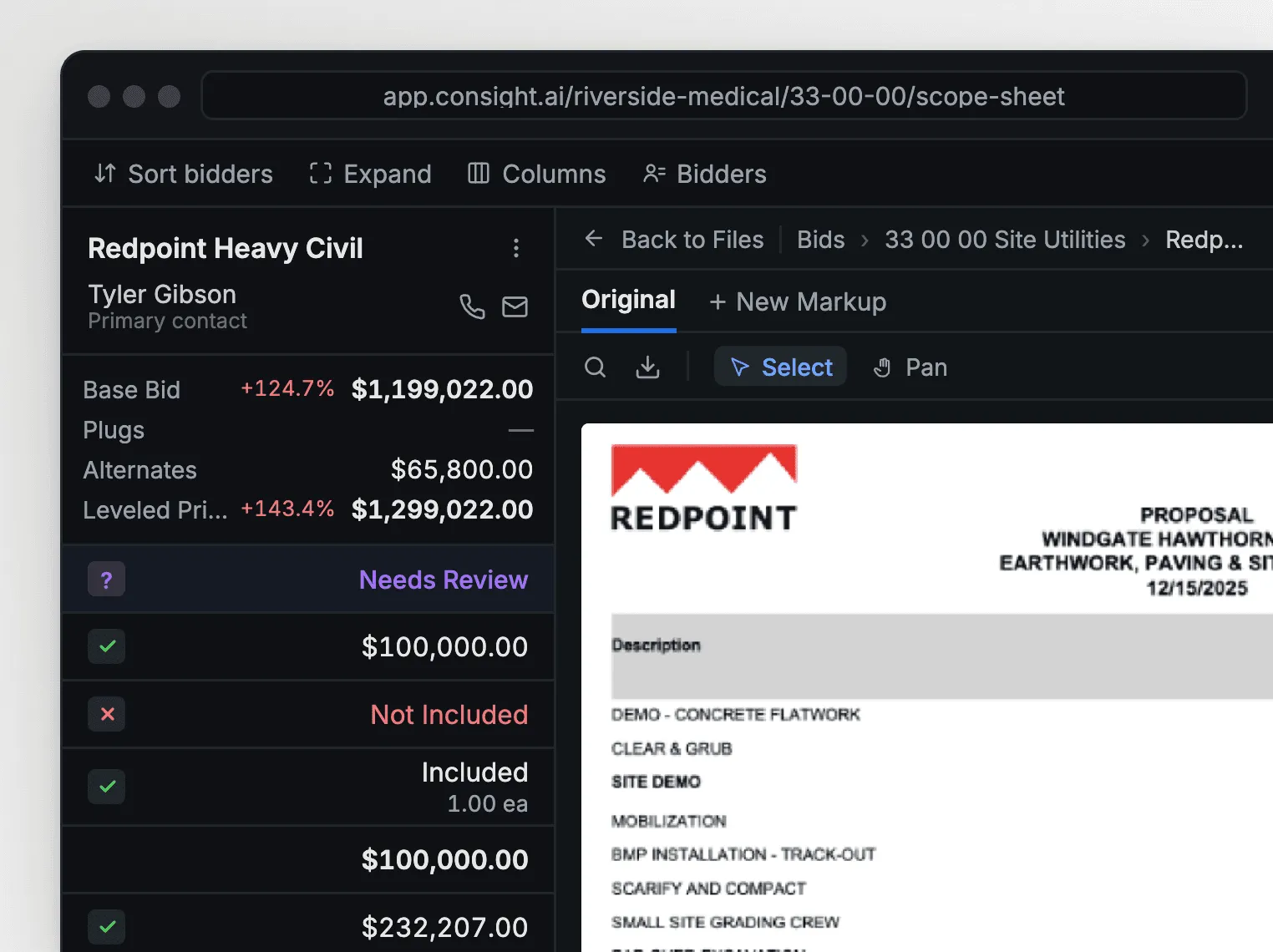Click the Leveled Price $1,299,022.00
Image resolution: width=1273 pixels, height=952 pixels.
coord(442,509)
